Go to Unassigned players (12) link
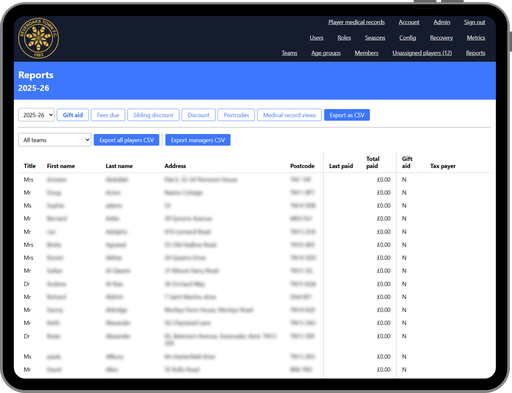 coord(422,53)
